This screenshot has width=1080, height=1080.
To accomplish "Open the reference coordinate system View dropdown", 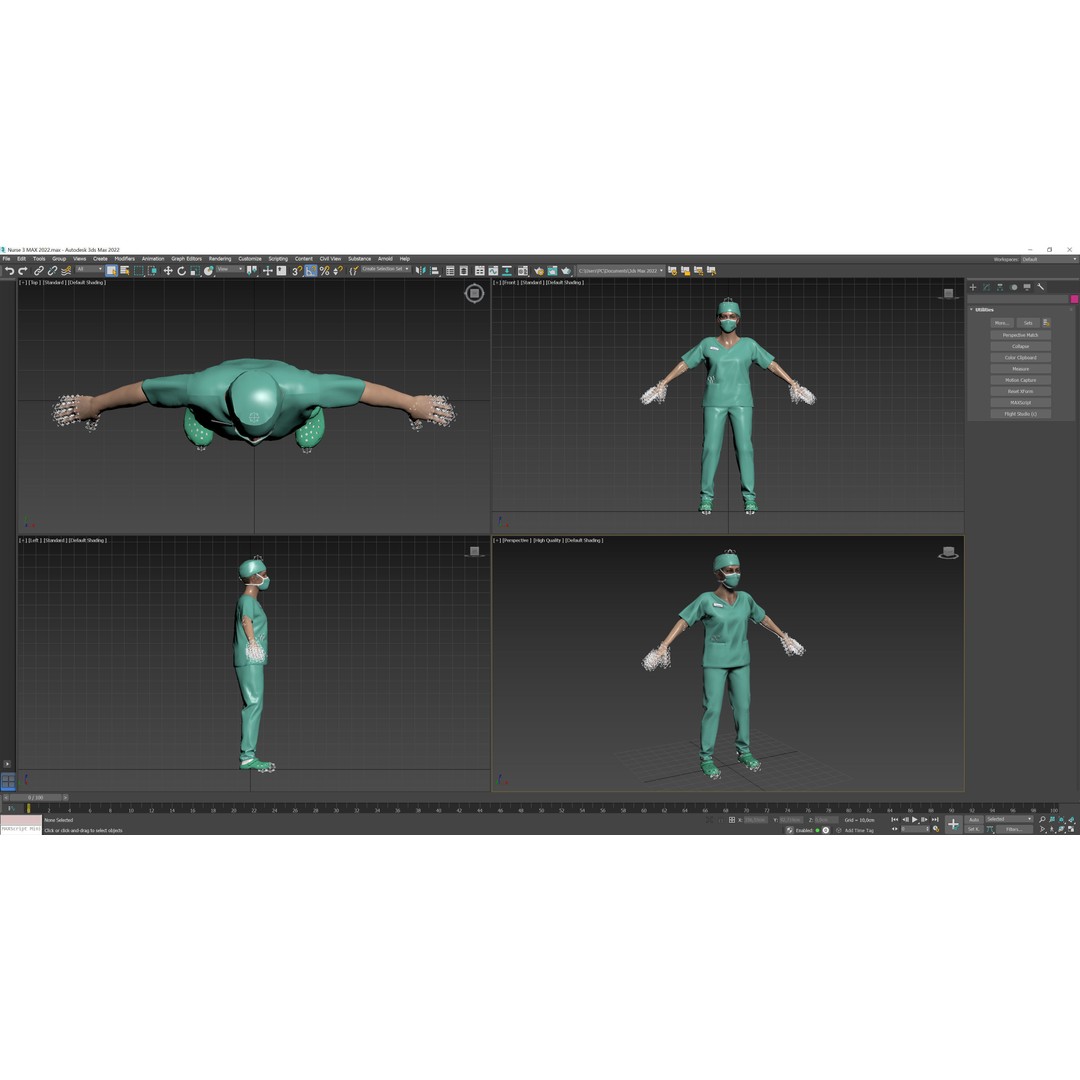I will tap(230, 269).
